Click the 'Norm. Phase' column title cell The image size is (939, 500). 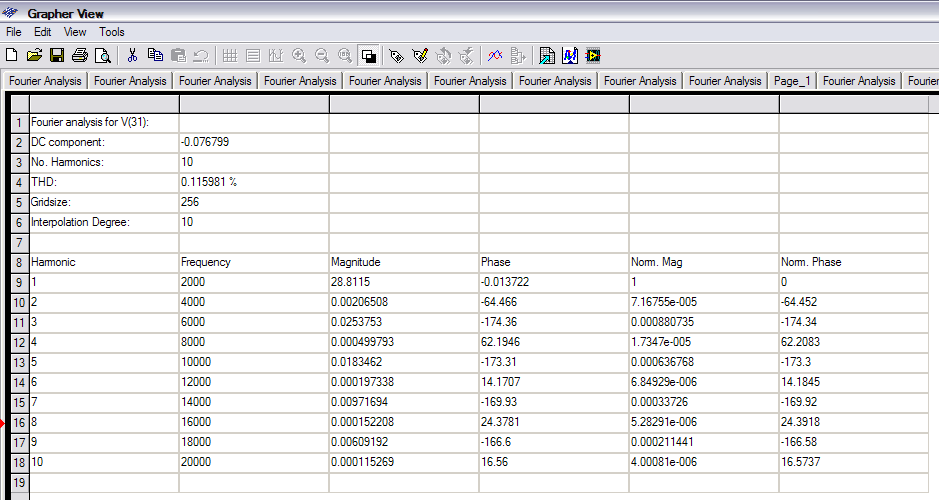tap(854, 262)
